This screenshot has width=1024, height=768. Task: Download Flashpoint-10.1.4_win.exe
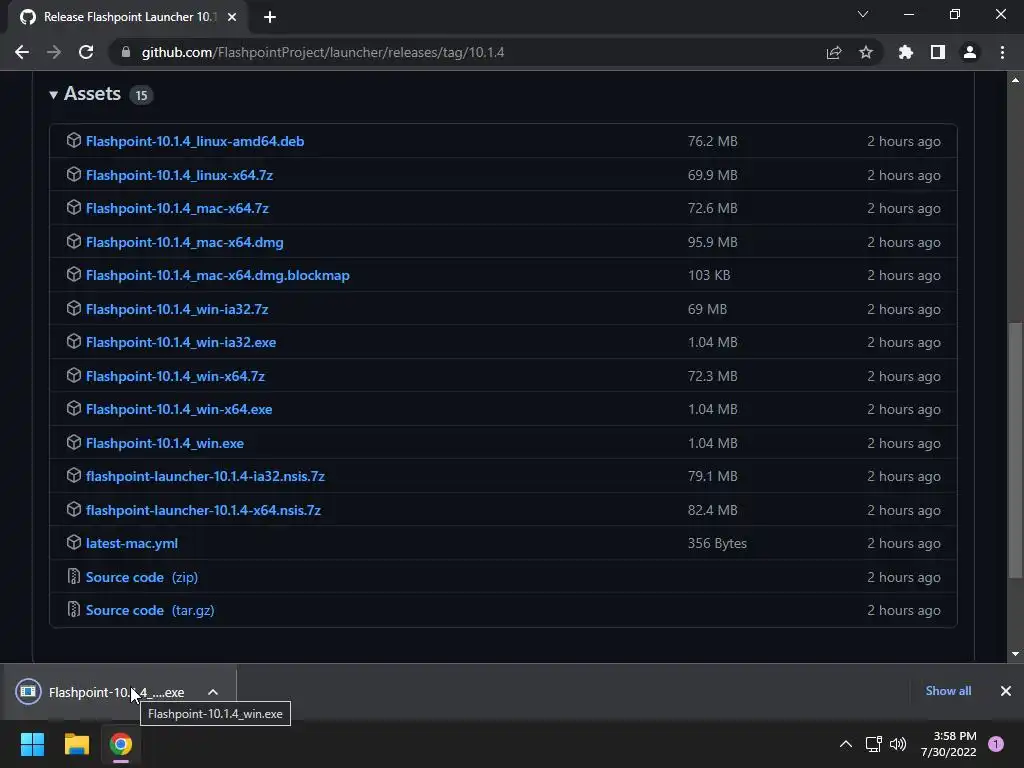coord(165,443)
